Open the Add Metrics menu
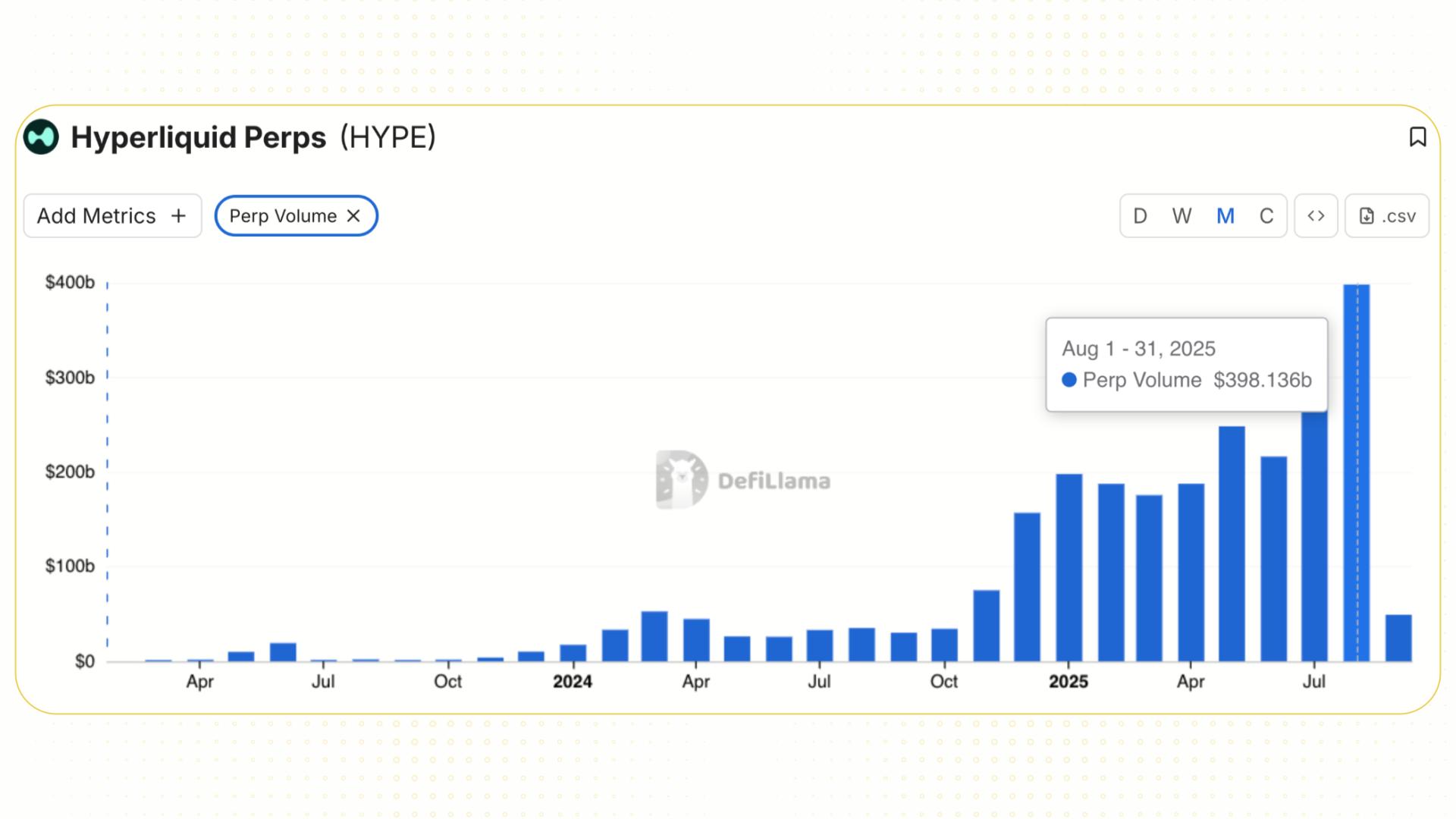 coord(112,216)
